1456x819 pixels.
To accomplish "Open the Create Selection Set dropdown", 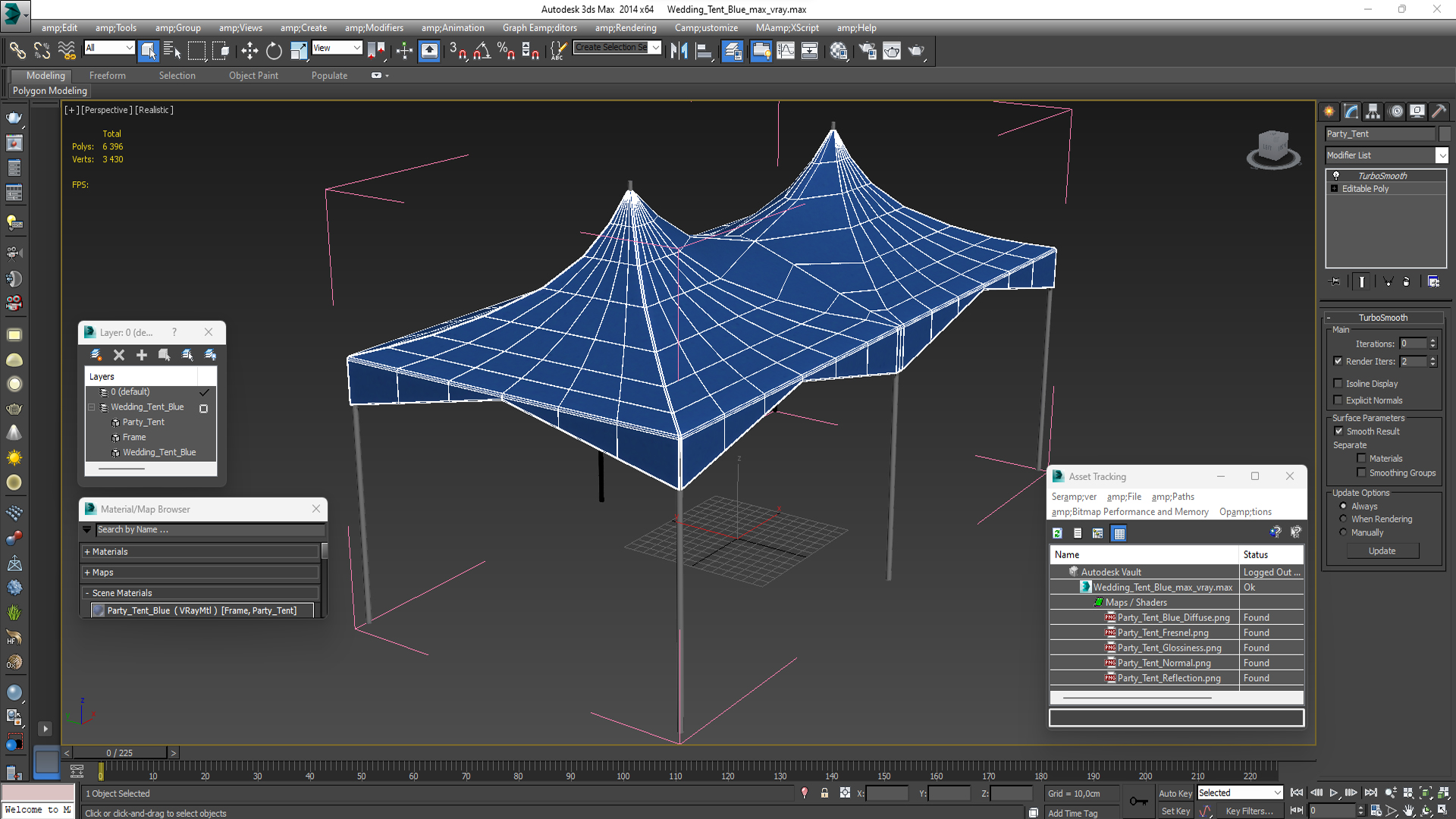I will (656, 48).
